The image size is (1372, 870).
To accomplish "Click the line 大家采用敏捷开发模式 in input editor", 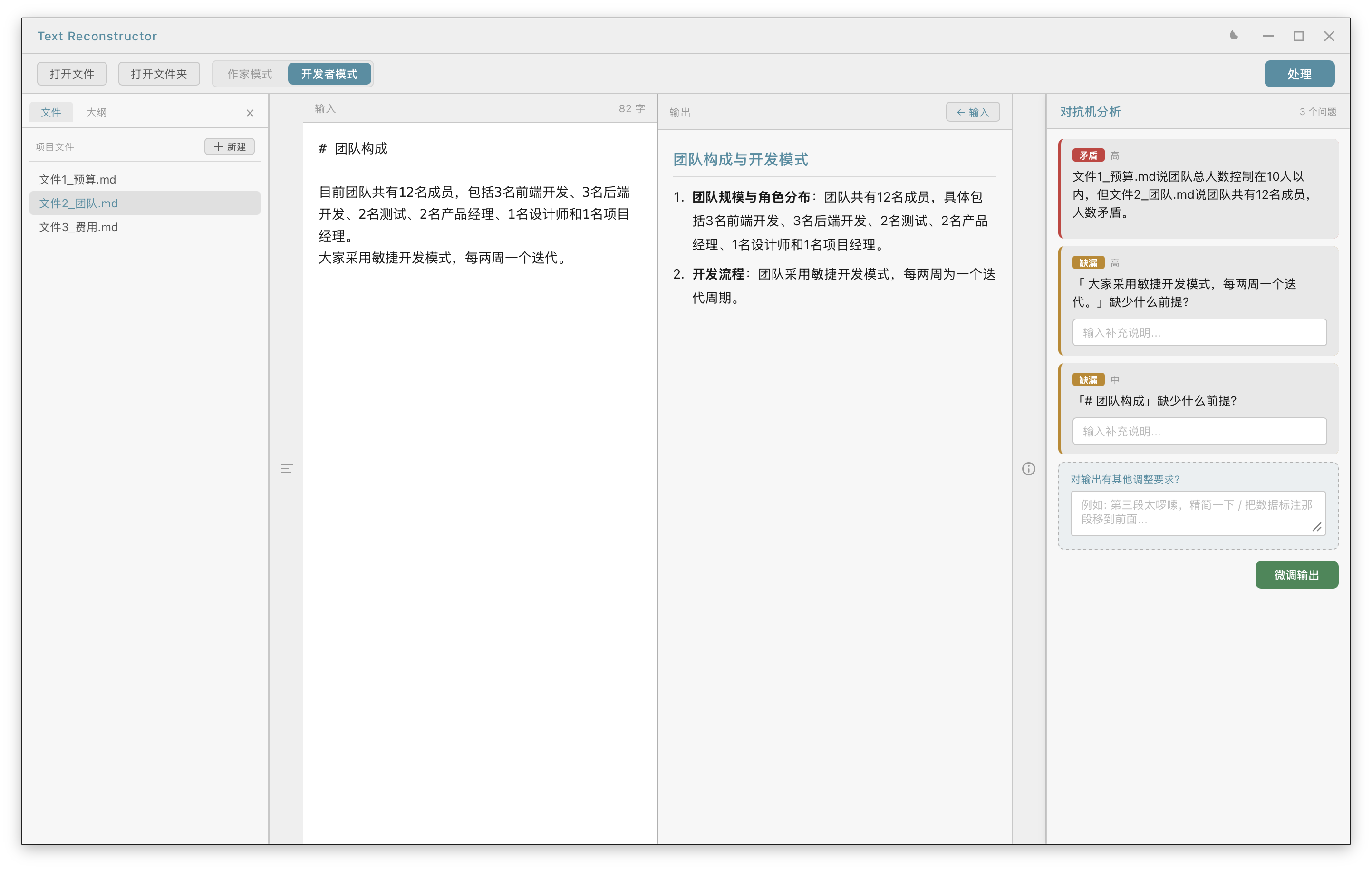I will point(443,258).
